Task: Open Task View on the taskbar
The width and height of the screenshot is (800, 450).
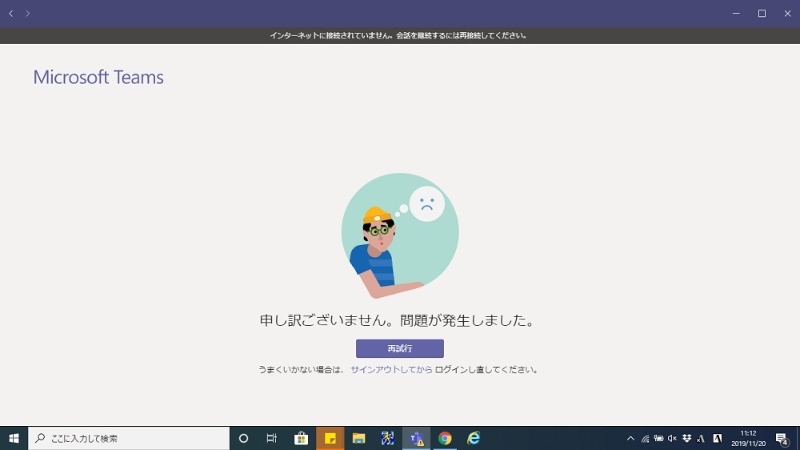Action: click(272, 438)
